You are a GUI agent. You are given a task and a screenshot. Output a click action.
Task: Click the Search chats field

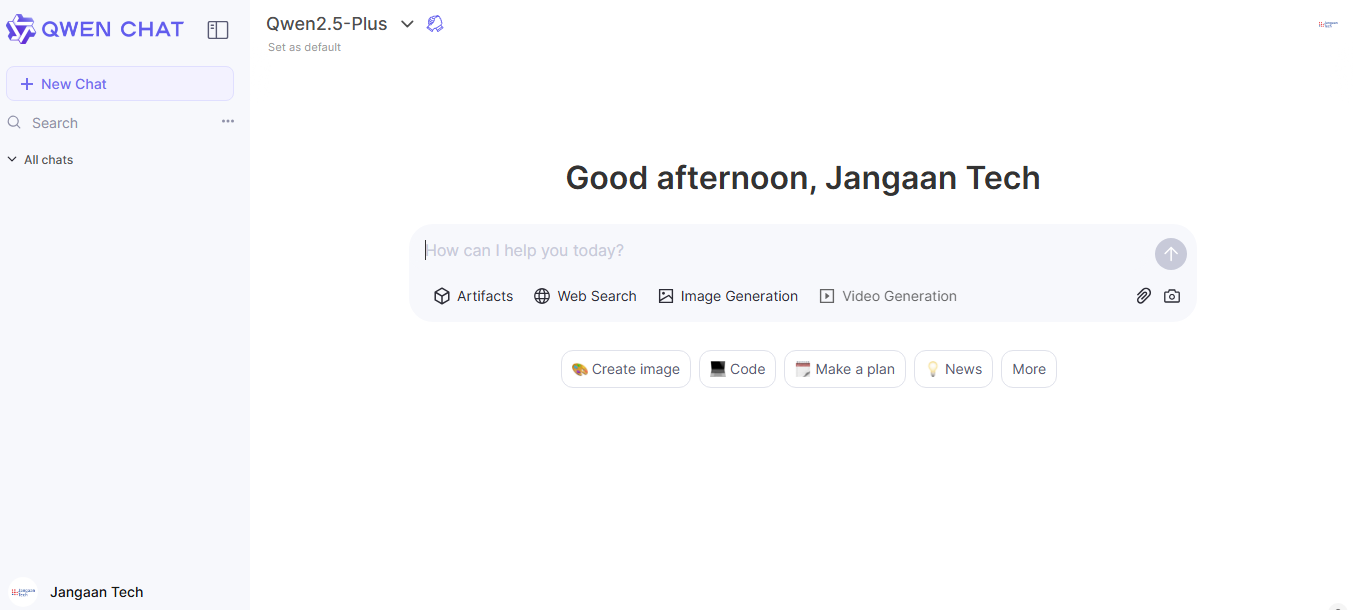tap(120, 123)
